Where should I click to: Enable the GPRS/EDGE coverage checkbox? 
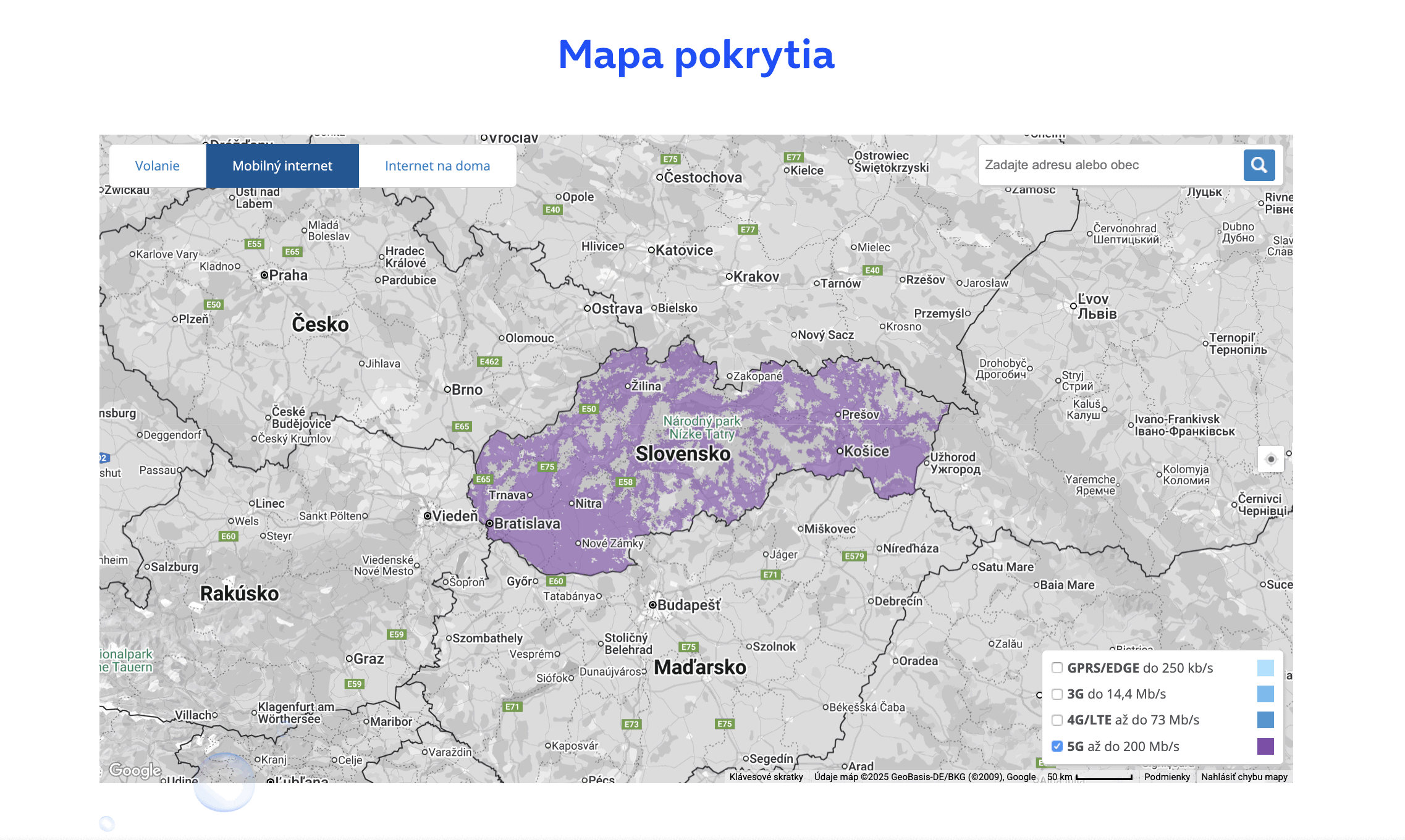[x=1057, y=668]
